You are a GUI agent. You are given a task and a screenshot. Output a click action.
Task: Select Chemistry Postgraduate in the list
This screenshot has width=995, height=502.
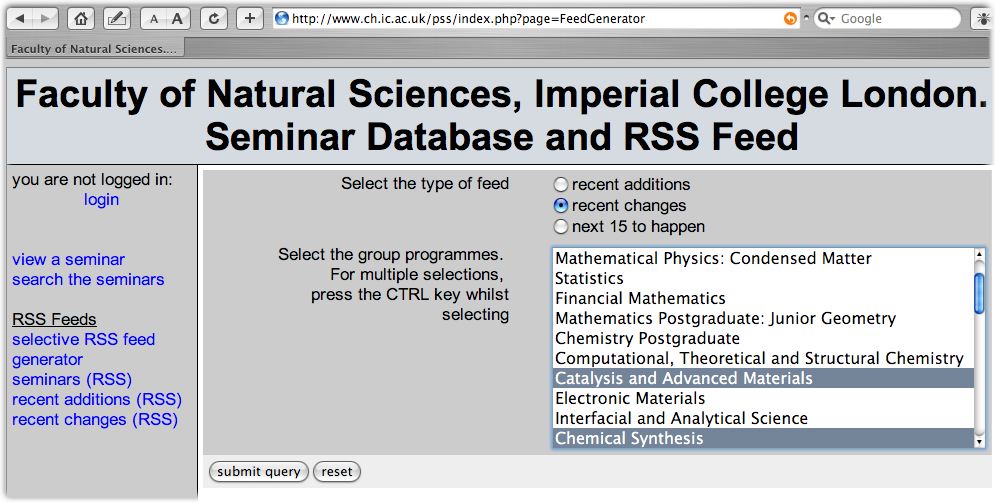pos(763,338)
